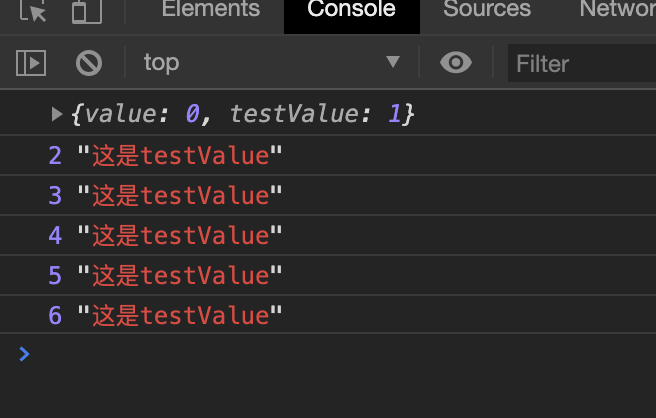656x418 pixels.
Task: Go to the Network tab
Action: coord(617,10)
